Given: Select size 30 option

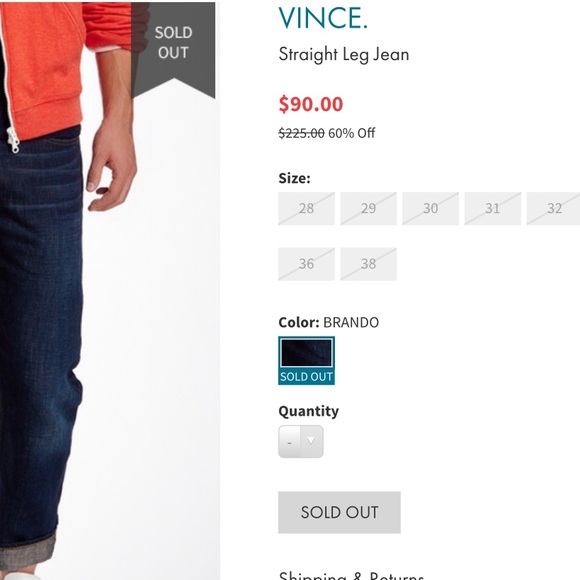Looking at the screenshot, I should pyautogui.click(x=431, y=209).
